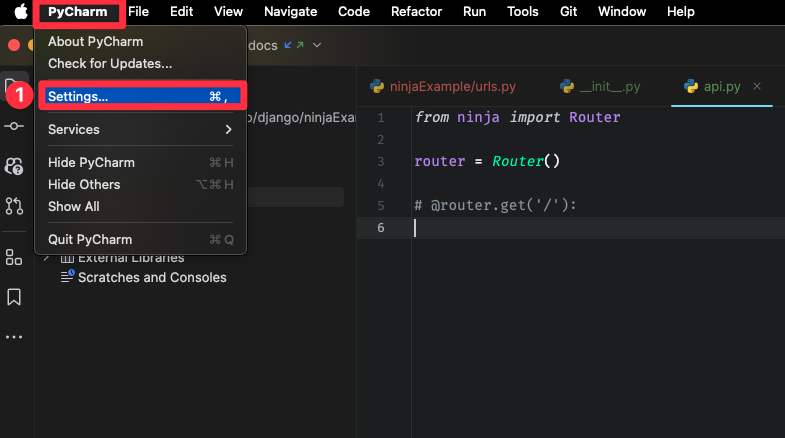Choose Hide Others

point(141,184)
